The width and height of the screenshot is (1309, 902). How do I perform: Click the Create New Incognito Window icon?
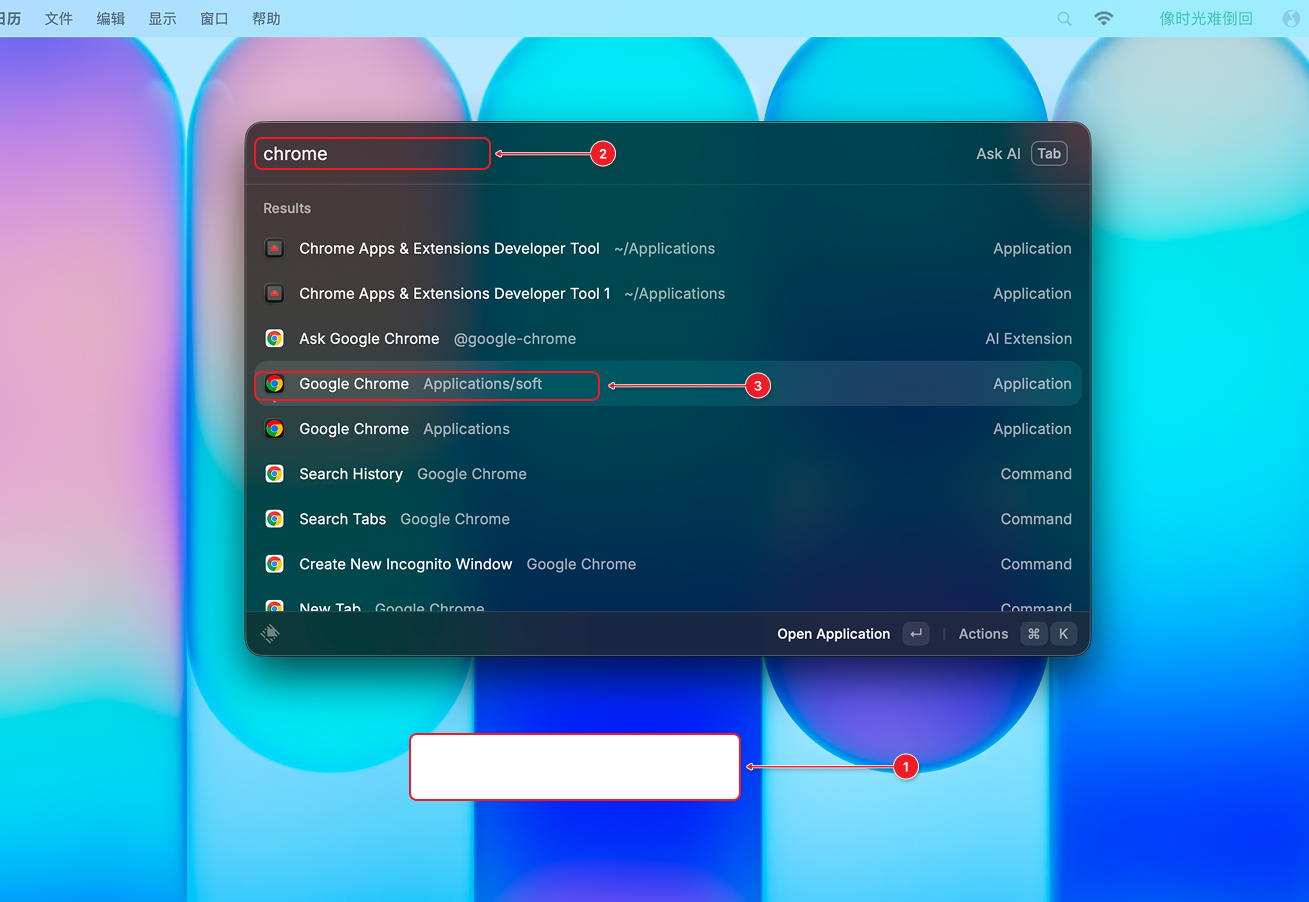[274, 563]
